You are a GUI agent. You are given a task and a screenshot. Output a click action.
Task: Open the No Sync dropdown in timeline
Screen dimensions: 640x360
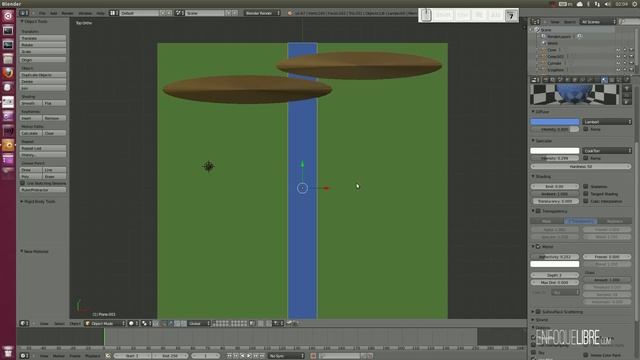[x=286, y=356]
